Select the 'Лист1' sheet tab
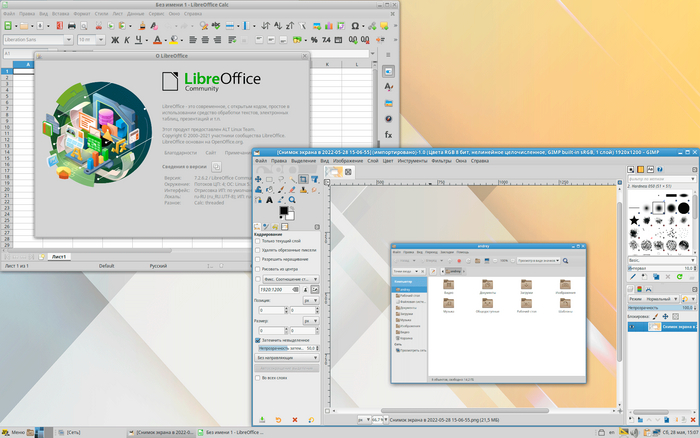The image size is (700, 438). [x=59, y=256]
